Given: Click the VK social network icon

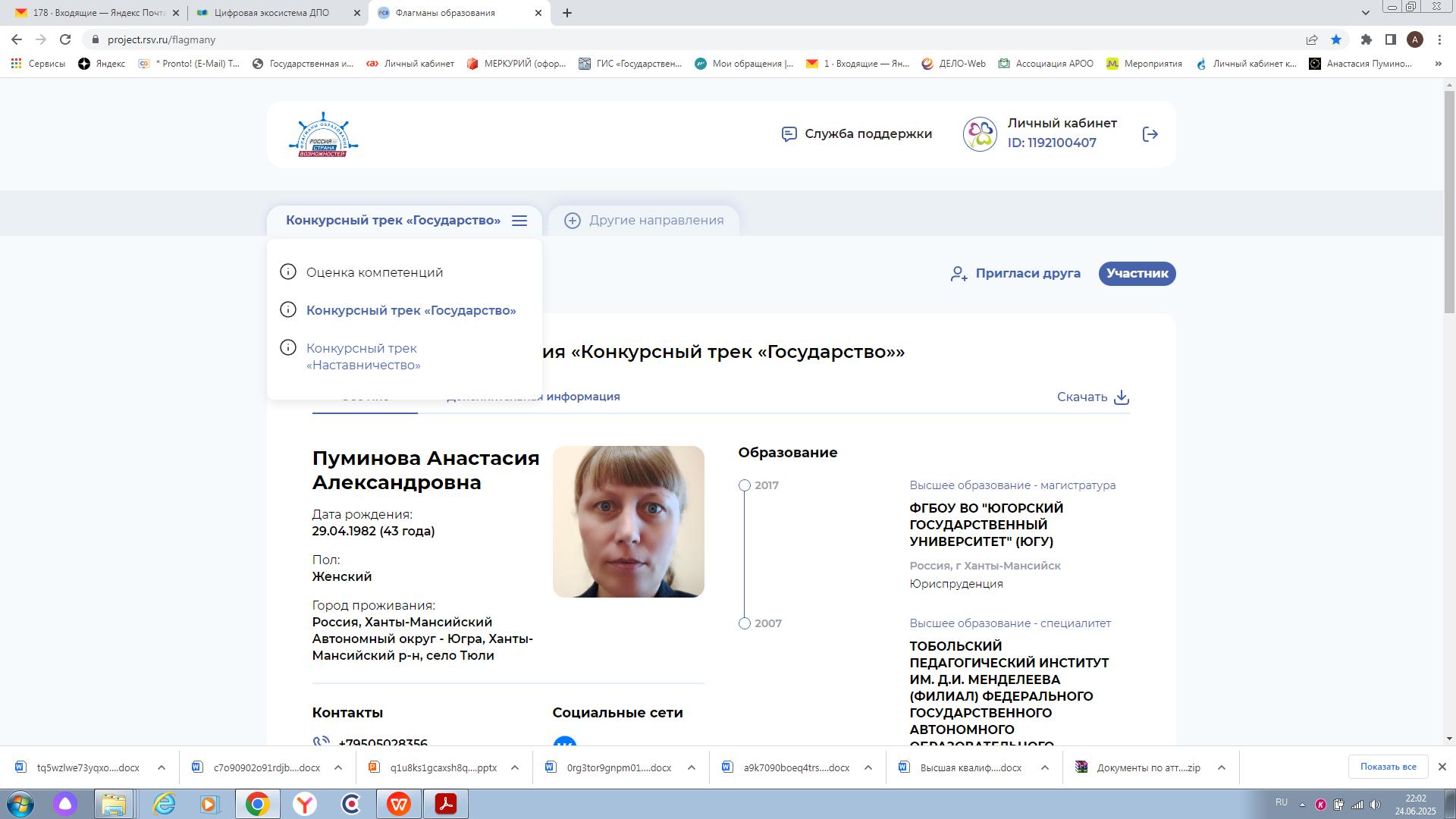Looking at the screenshot, I should (564, 741).
